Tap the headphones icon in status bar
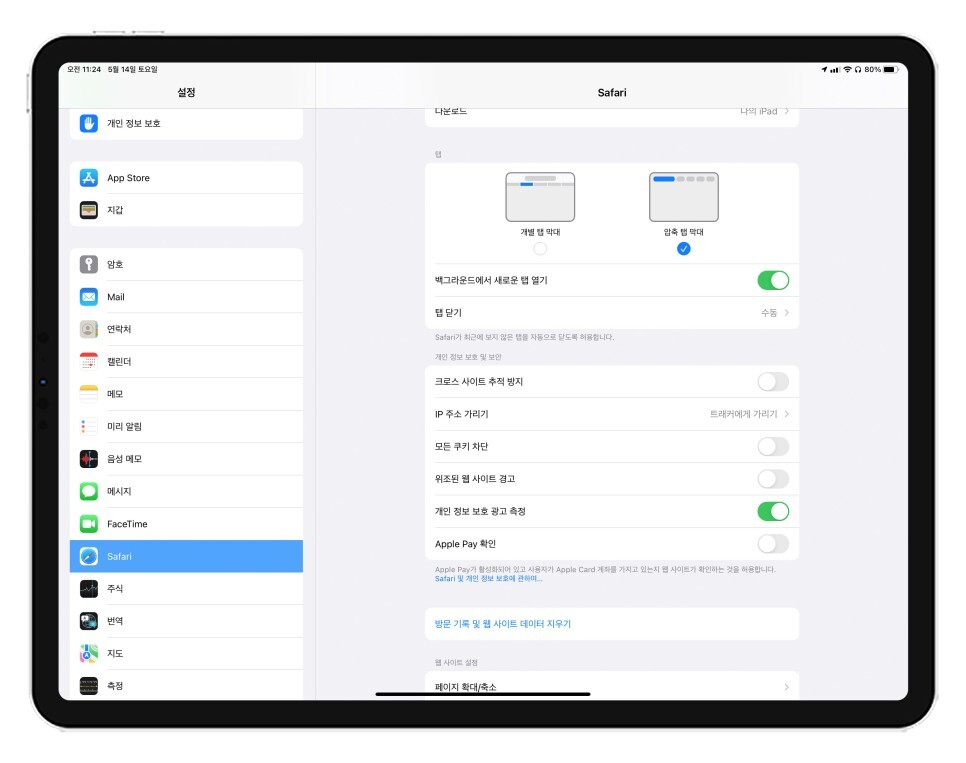Viewport: 966px width, 763px height. tap(858, 70)
